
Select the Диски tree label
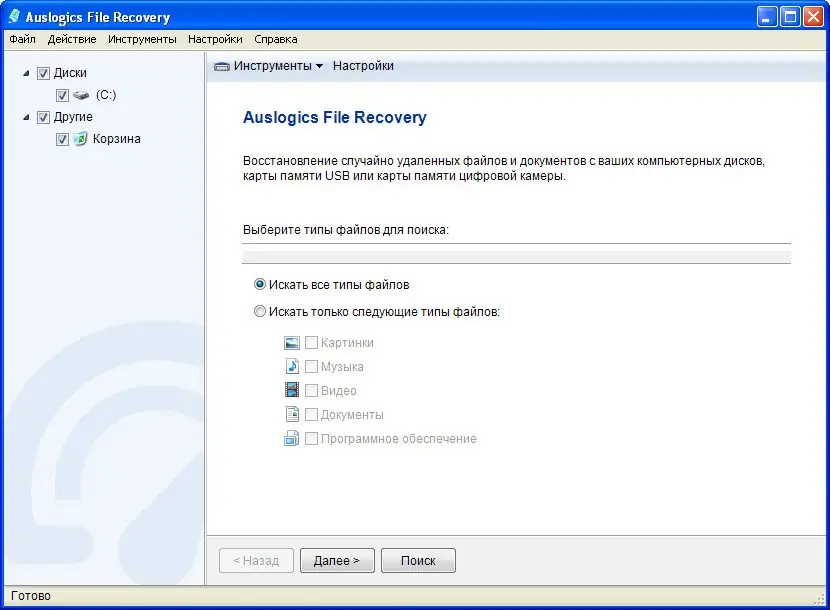[x=70, y=73]
